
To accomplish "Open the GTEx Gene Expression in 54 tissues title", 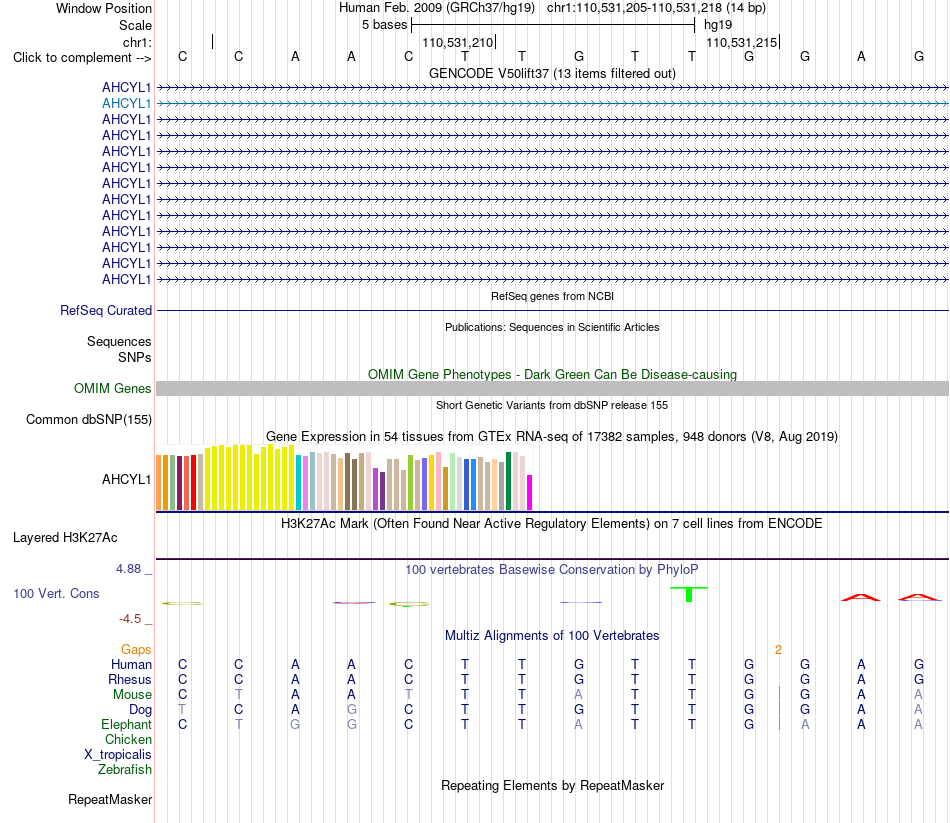I will tap(552, 436).
